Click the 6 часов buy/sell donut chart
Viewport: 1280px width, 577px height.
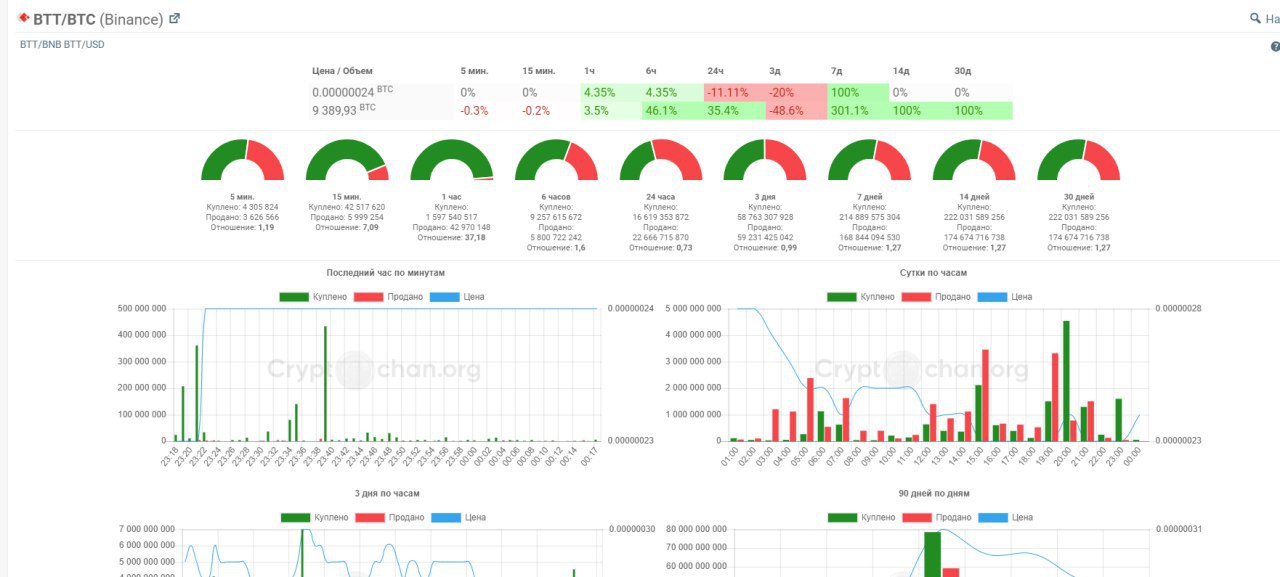point(557,160)
